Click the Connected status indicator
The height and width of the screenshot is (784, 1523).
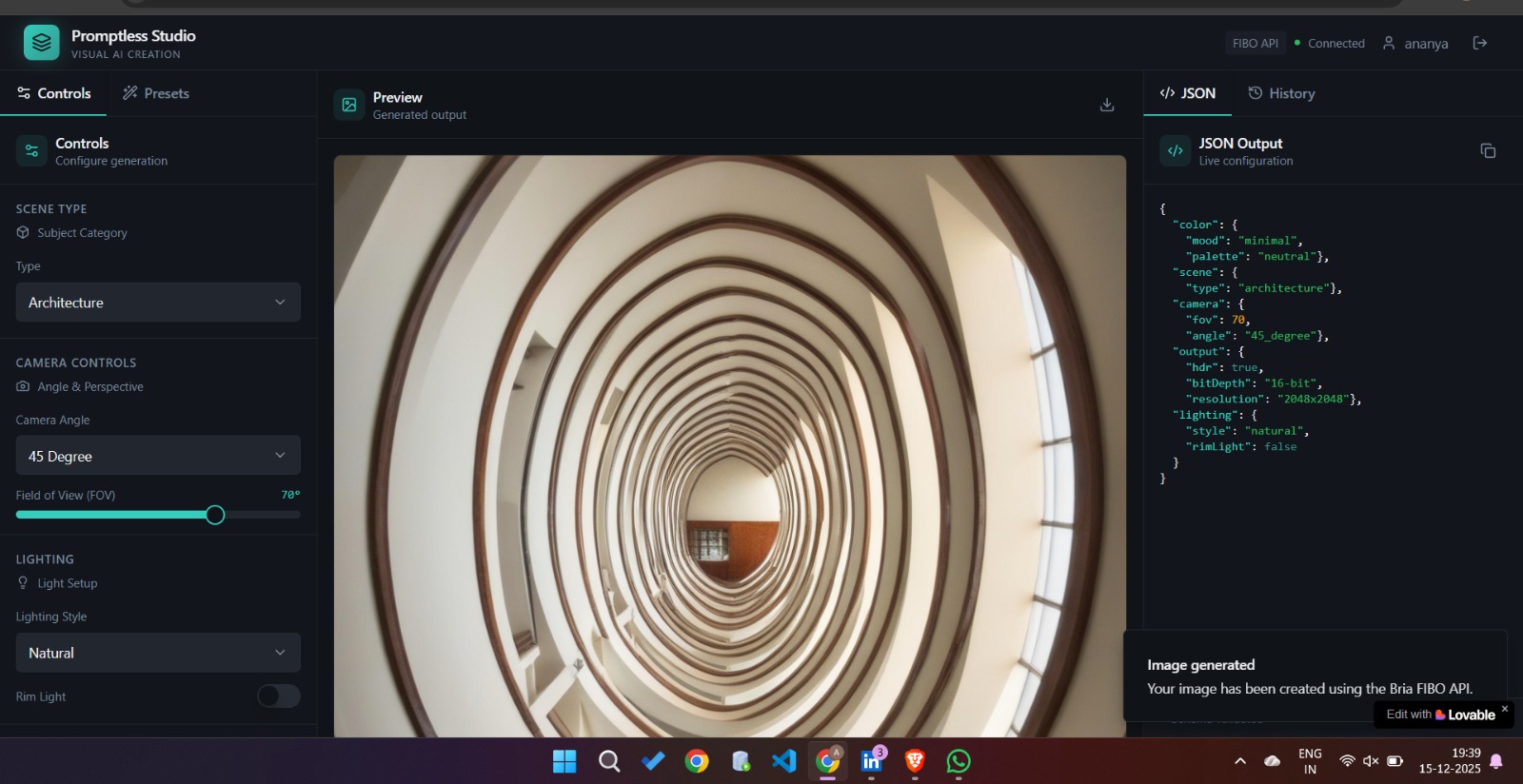coord(1330,44)
